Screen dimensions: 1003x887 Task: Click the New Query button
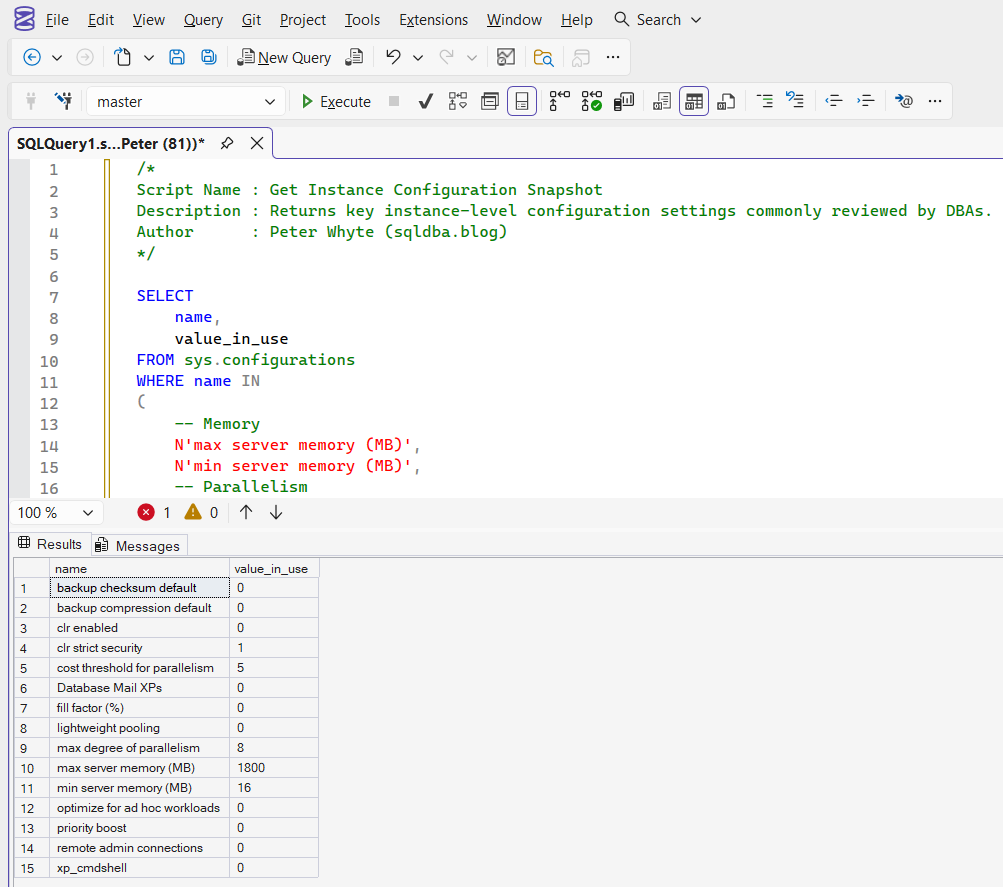point(284,57)
